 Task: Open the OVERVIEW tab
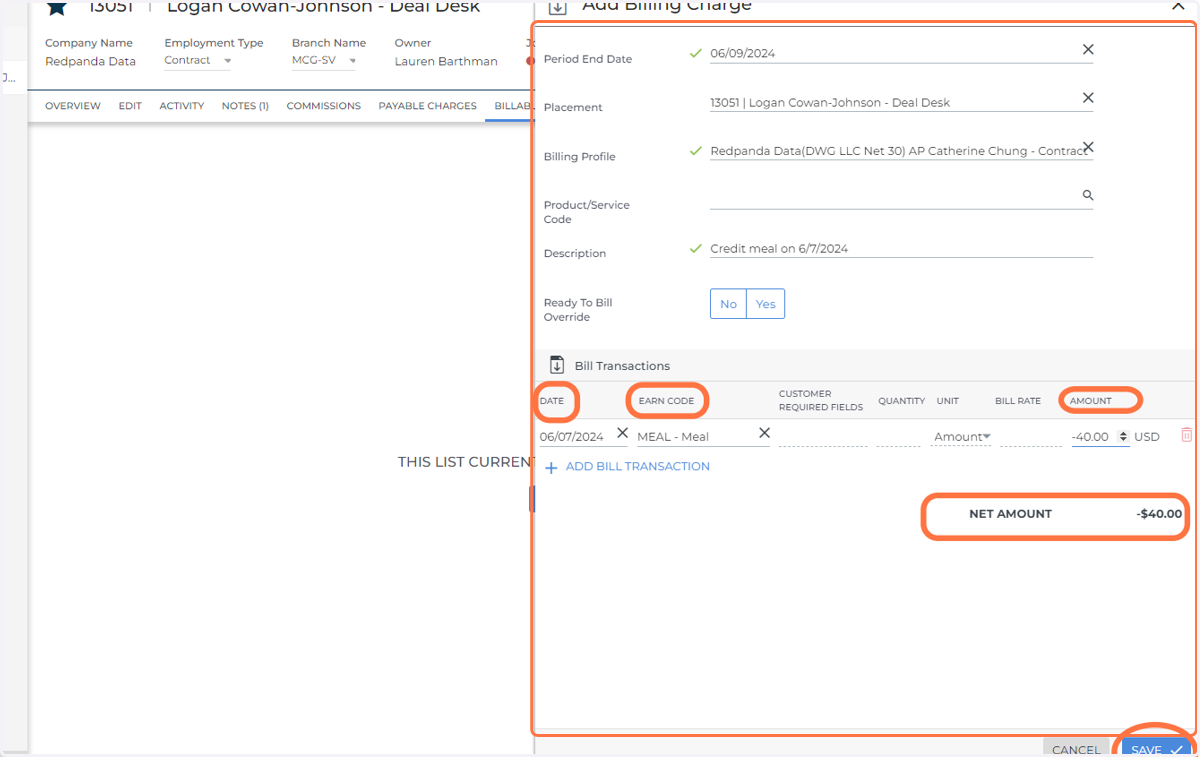(73, 106)
